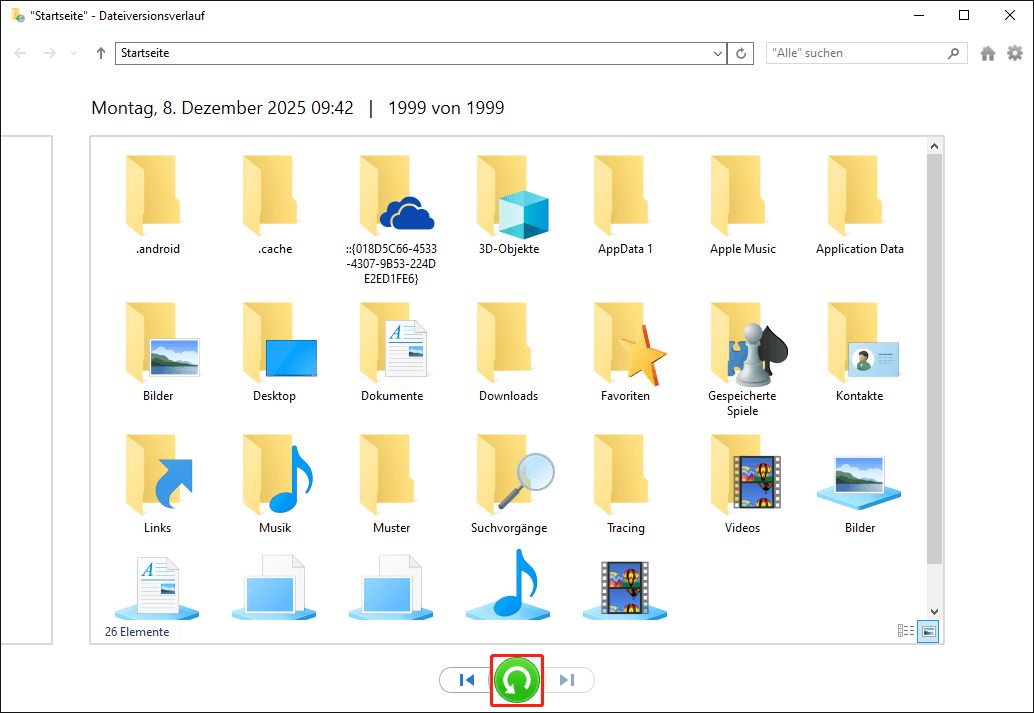1034x713 pixels.
Task: Open the settings gear menu
Action: point(1014,53)
